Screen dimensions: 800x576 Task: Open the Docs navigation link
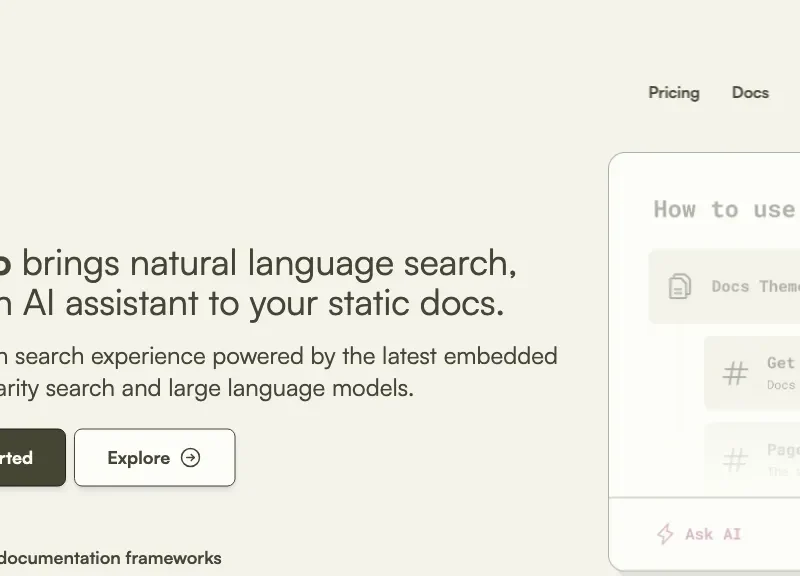click(x=750, y=93)
